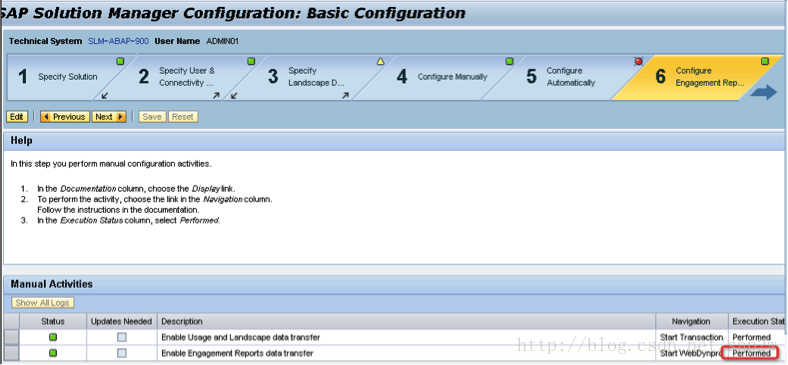The width and height of the screenshot is (788, 365).
Task: Click 'Enable Engagement Reports data transfer' text
Action: [237, 353]
